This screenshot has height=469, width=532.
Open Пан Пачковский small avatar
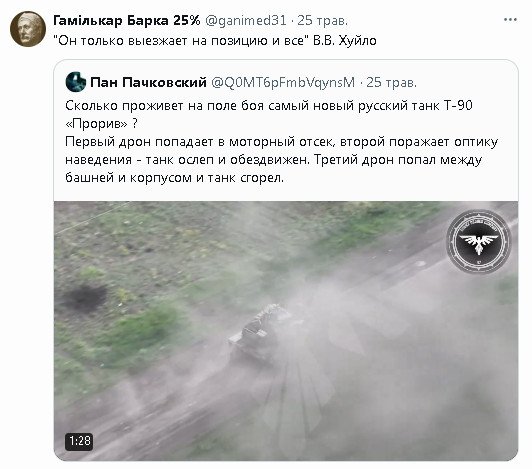click(76, 82)
